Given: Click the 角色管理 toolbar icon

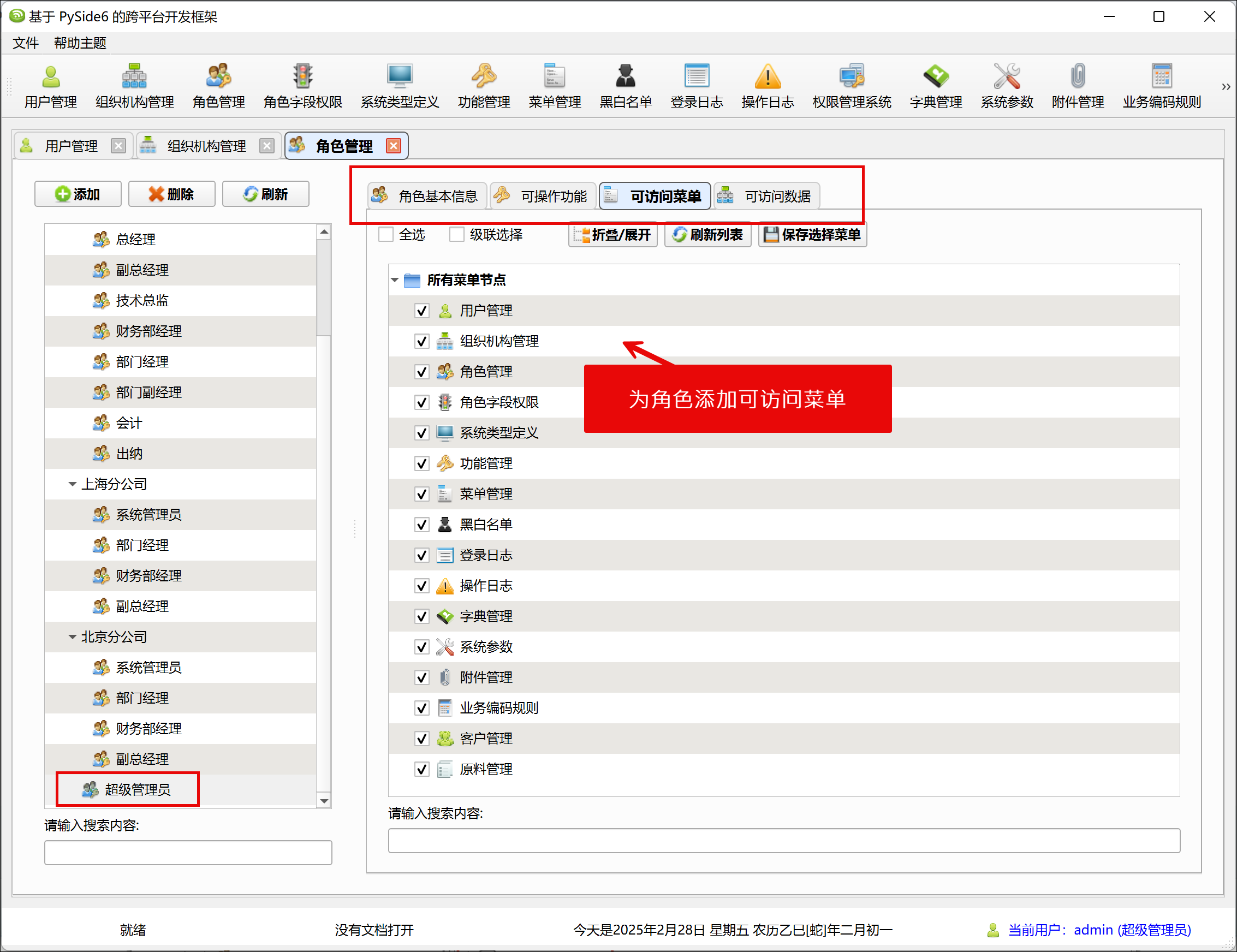Looking at the screenshot, I should coord(218,86).
